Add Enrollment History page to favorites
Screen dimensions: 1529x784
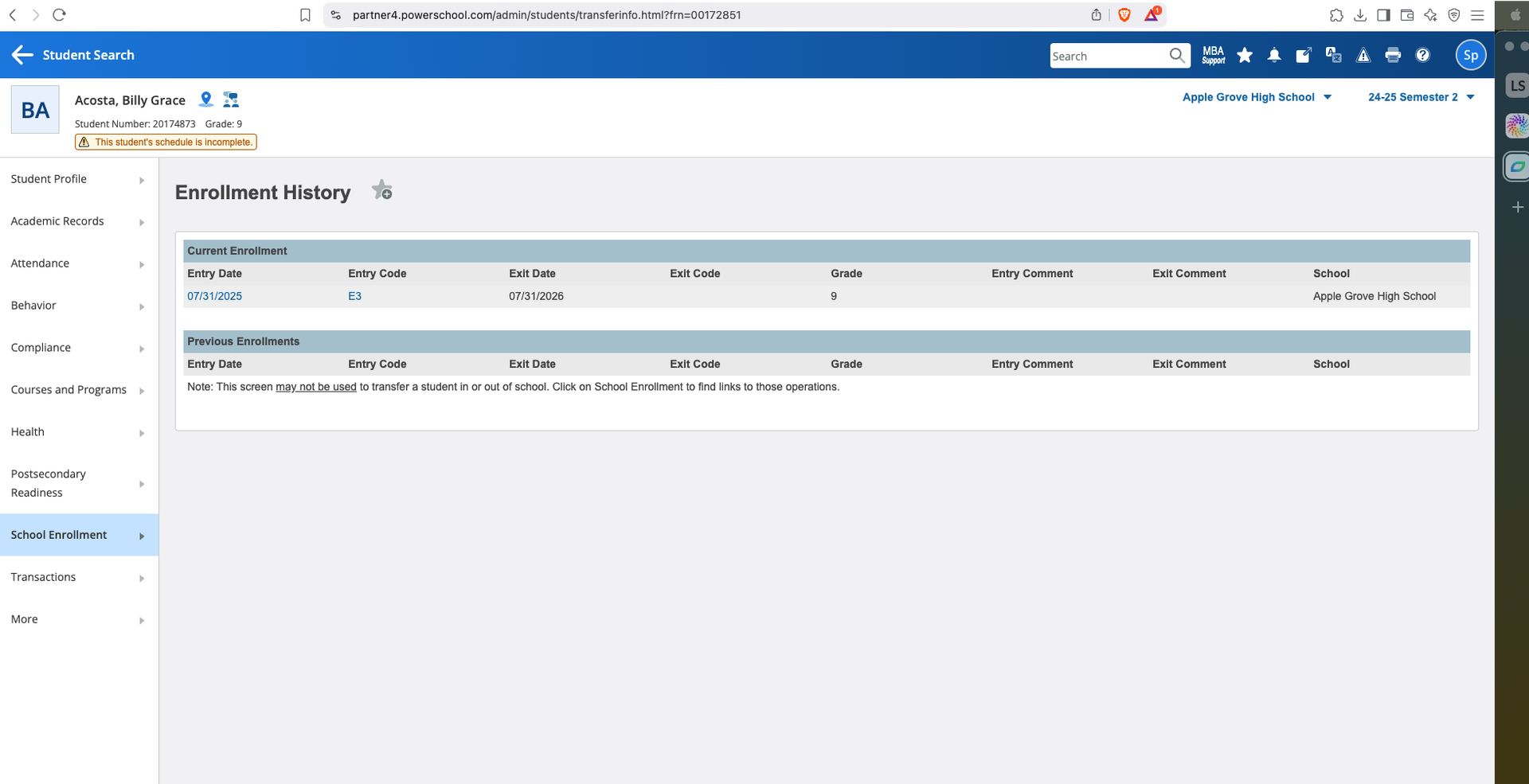[382, 191]
